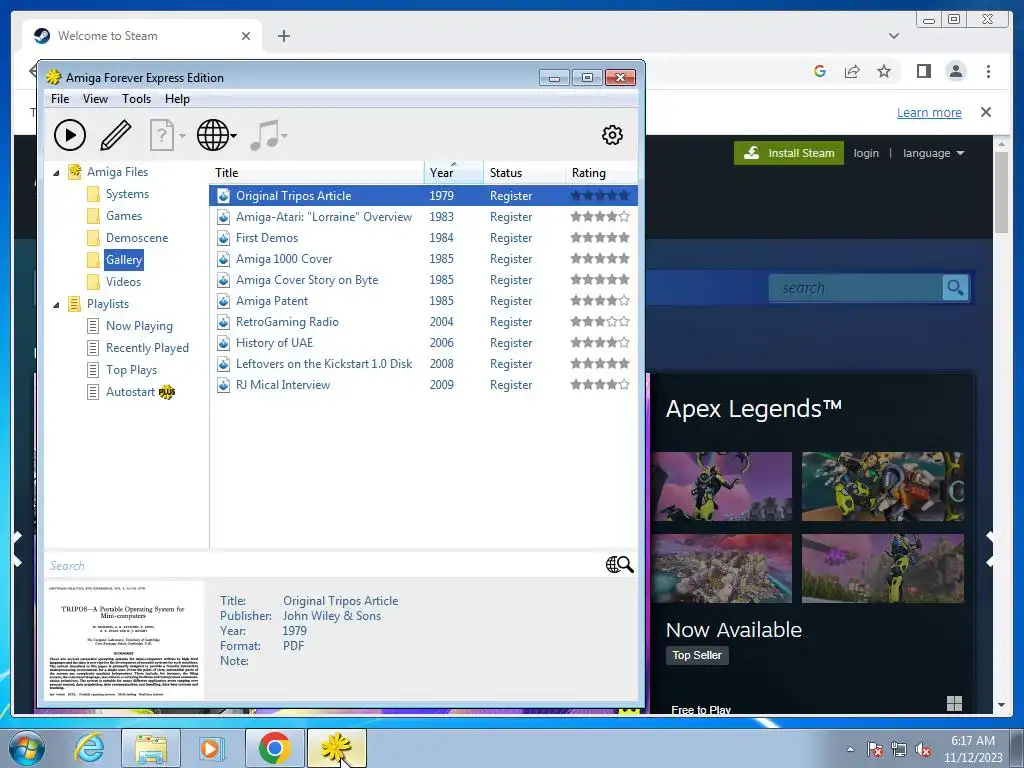Image resolution: width=1024 pixels, height=768 pixels.
Task: Click Install Steam button in browser
Action: 789,153
